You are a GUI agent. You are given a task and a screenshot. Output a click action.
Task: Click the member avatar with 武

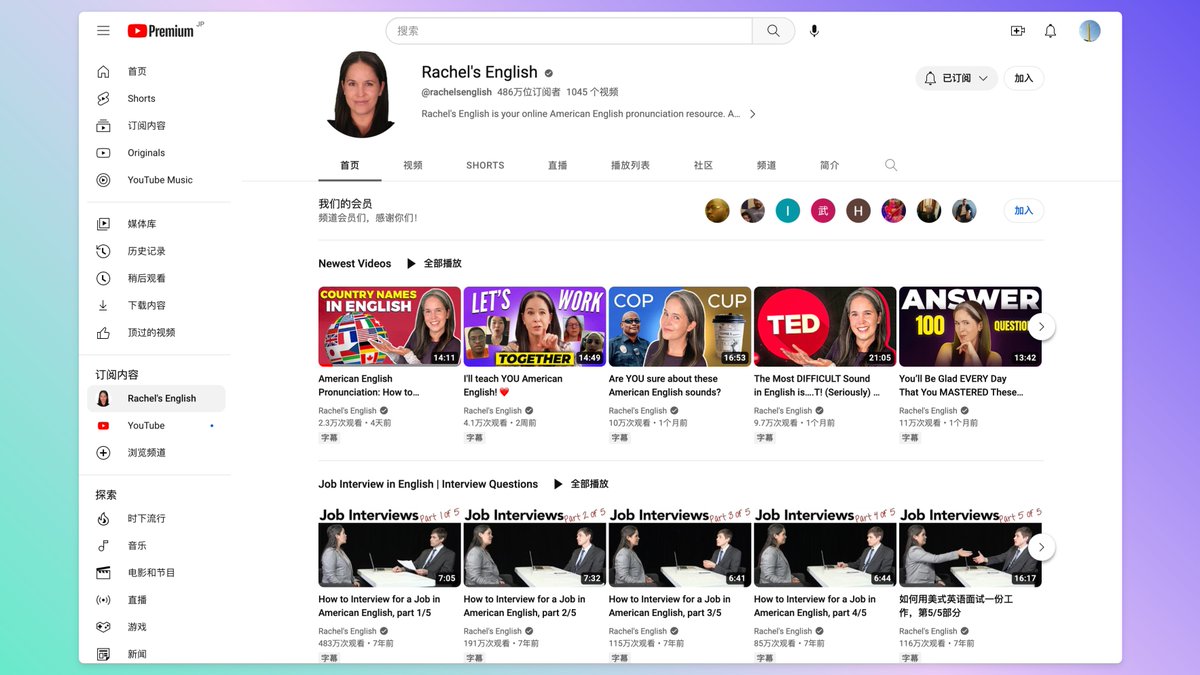pos(823,211)
